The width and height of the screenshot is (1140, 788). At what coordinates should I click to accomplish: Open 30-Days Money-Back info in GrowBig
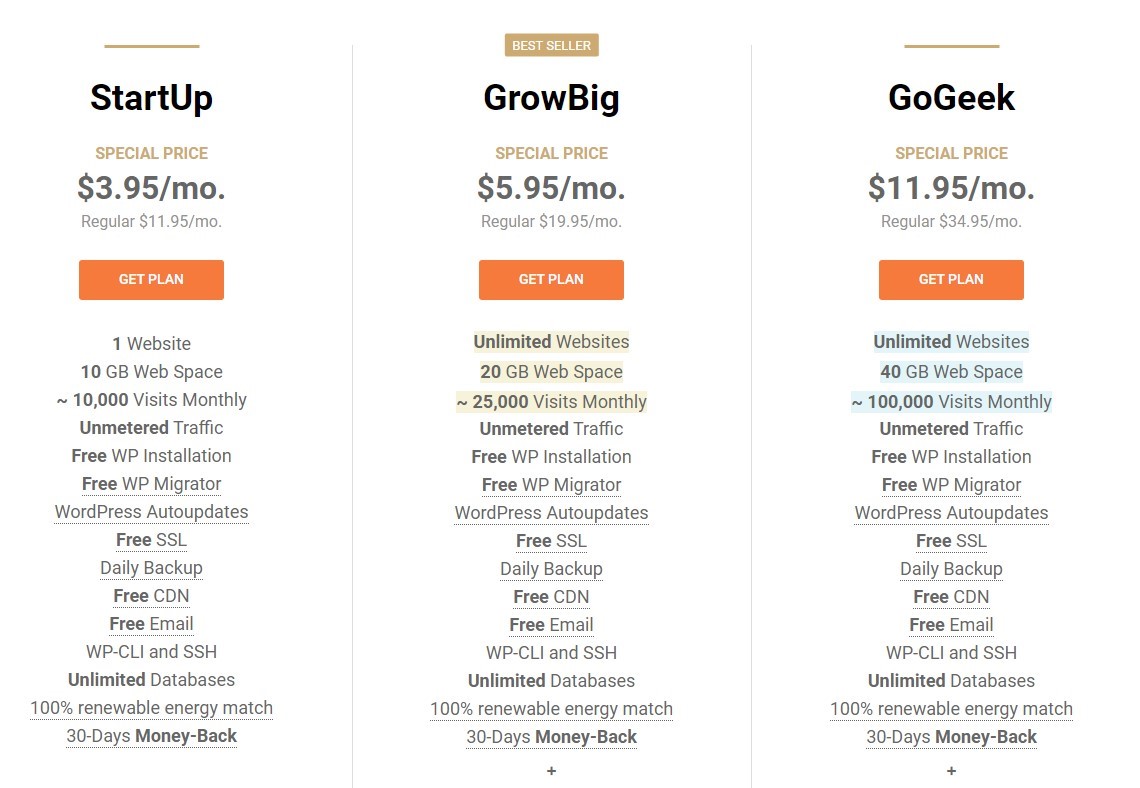click(551, 737)
